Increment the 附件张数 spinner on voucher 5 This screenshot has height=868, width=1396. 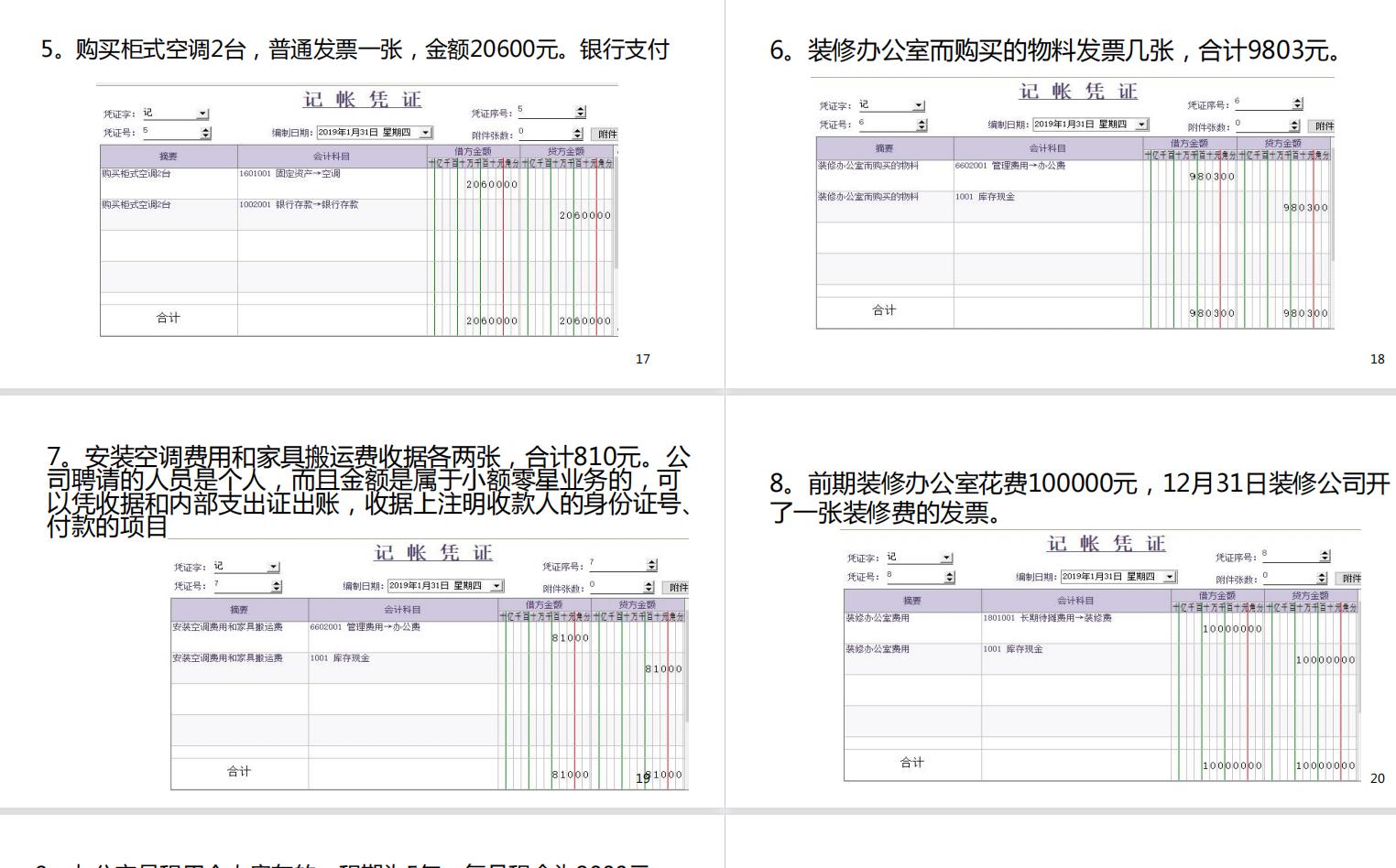pos(577,131)
